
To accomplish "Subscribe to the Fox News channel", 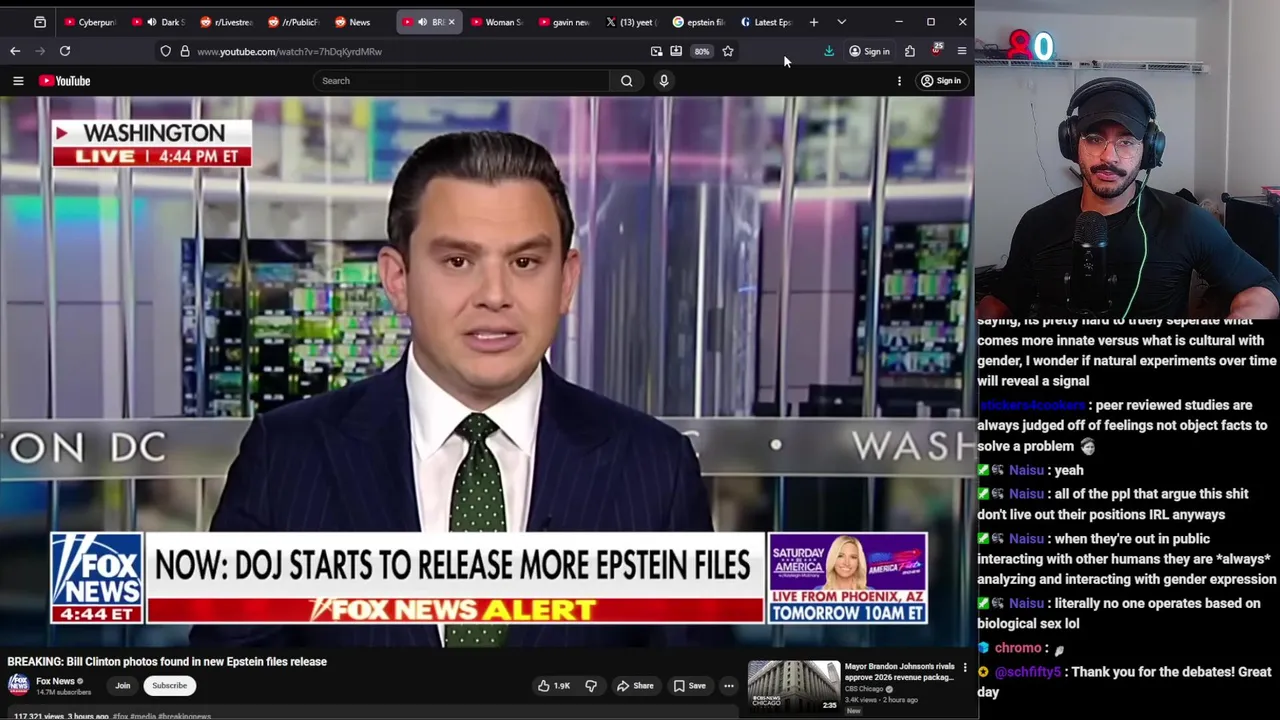I will pyautogui.click(x=169, y=686).
